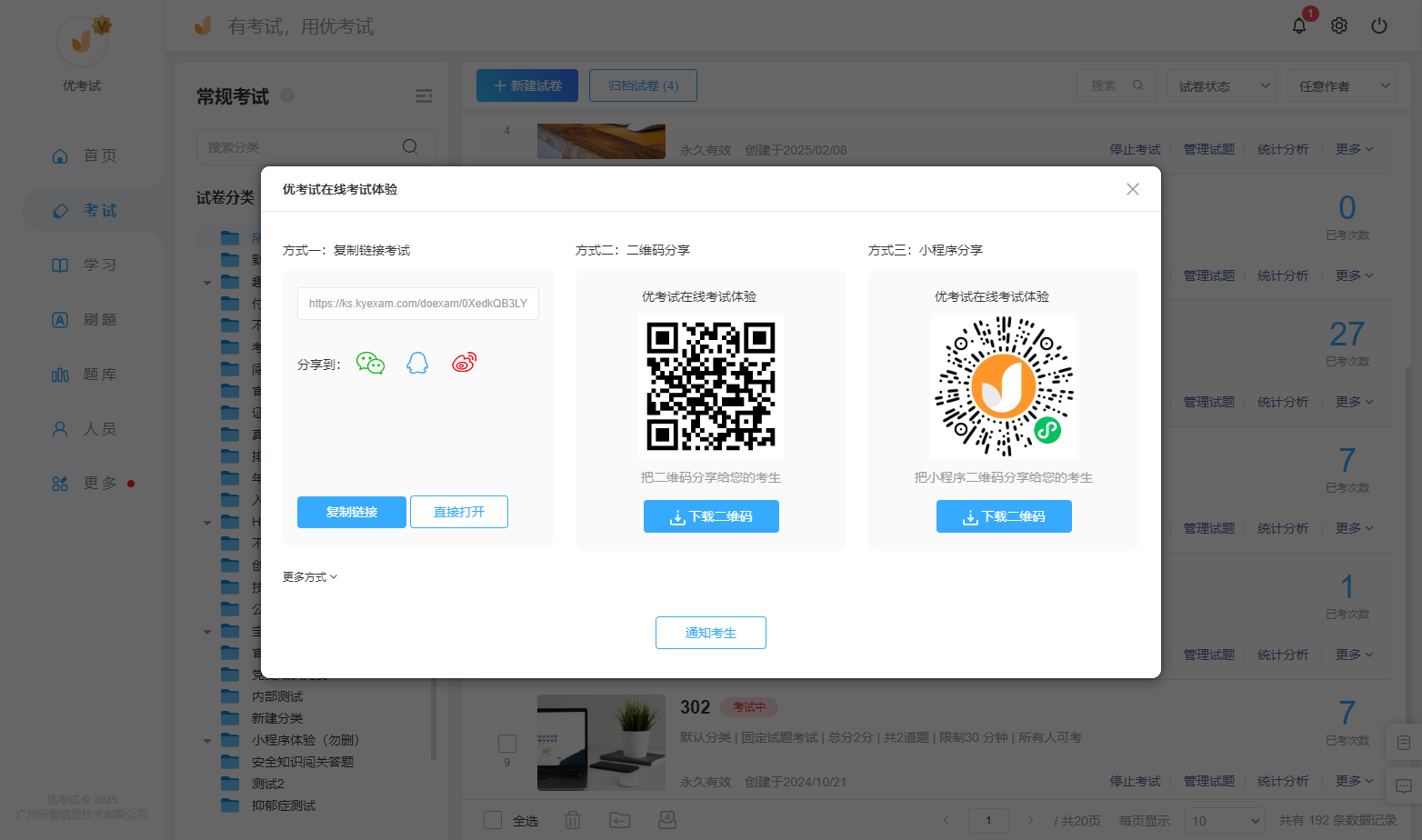Open 更多 dropdown for the 2025/02/08 exam
Viewport: 1422px width, 840px height.
[x=1354, y=149]
